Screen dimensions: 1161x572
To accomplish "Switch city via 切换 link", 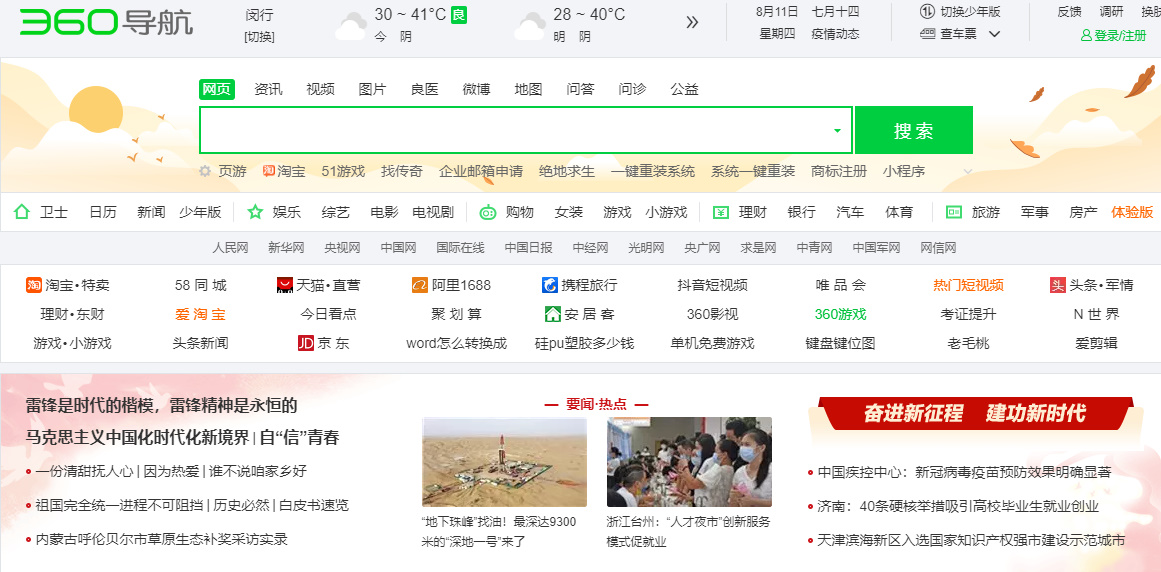I will [258, 37].
